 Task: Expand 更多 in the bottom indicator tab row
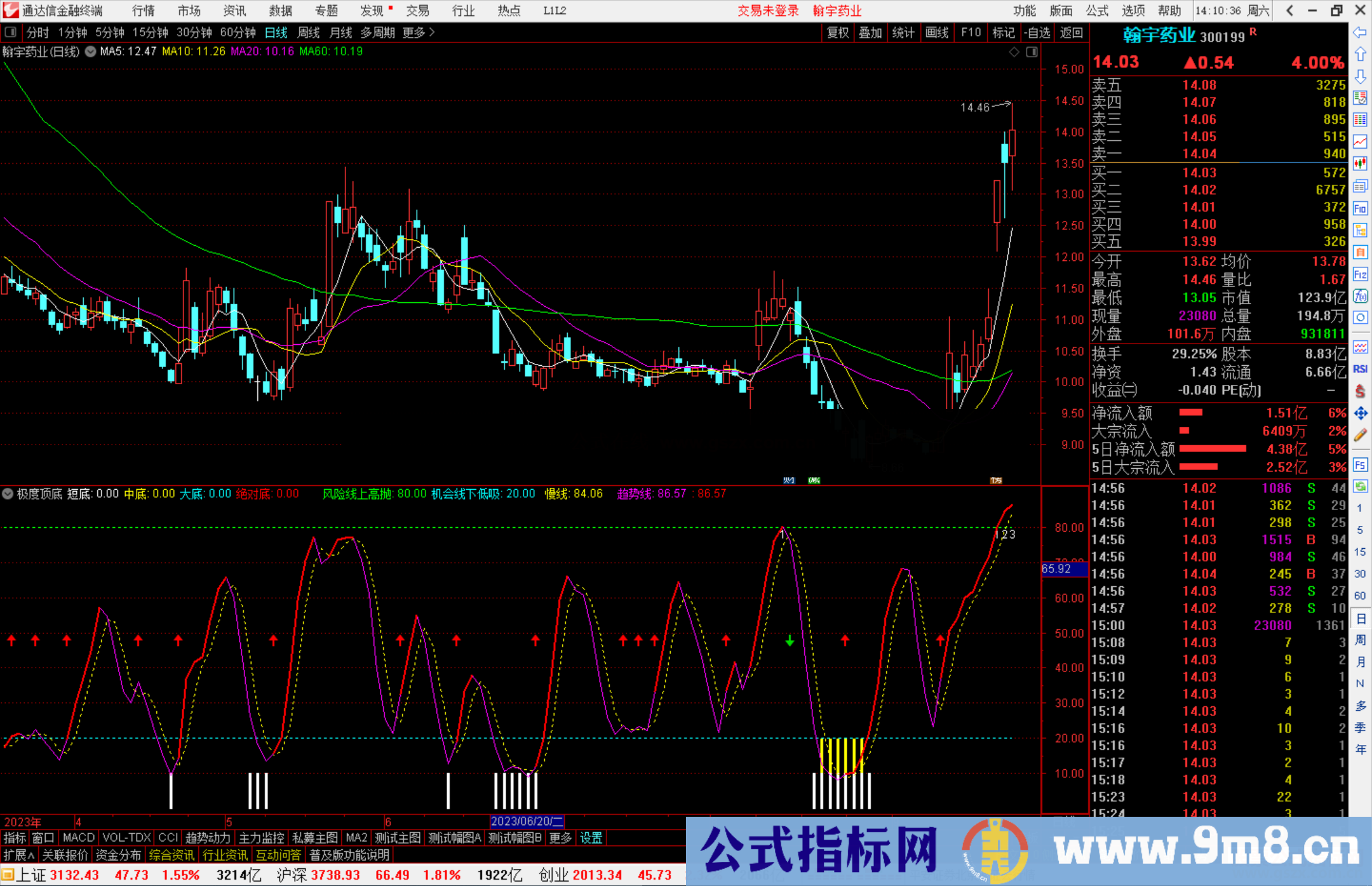click(560, 838)
